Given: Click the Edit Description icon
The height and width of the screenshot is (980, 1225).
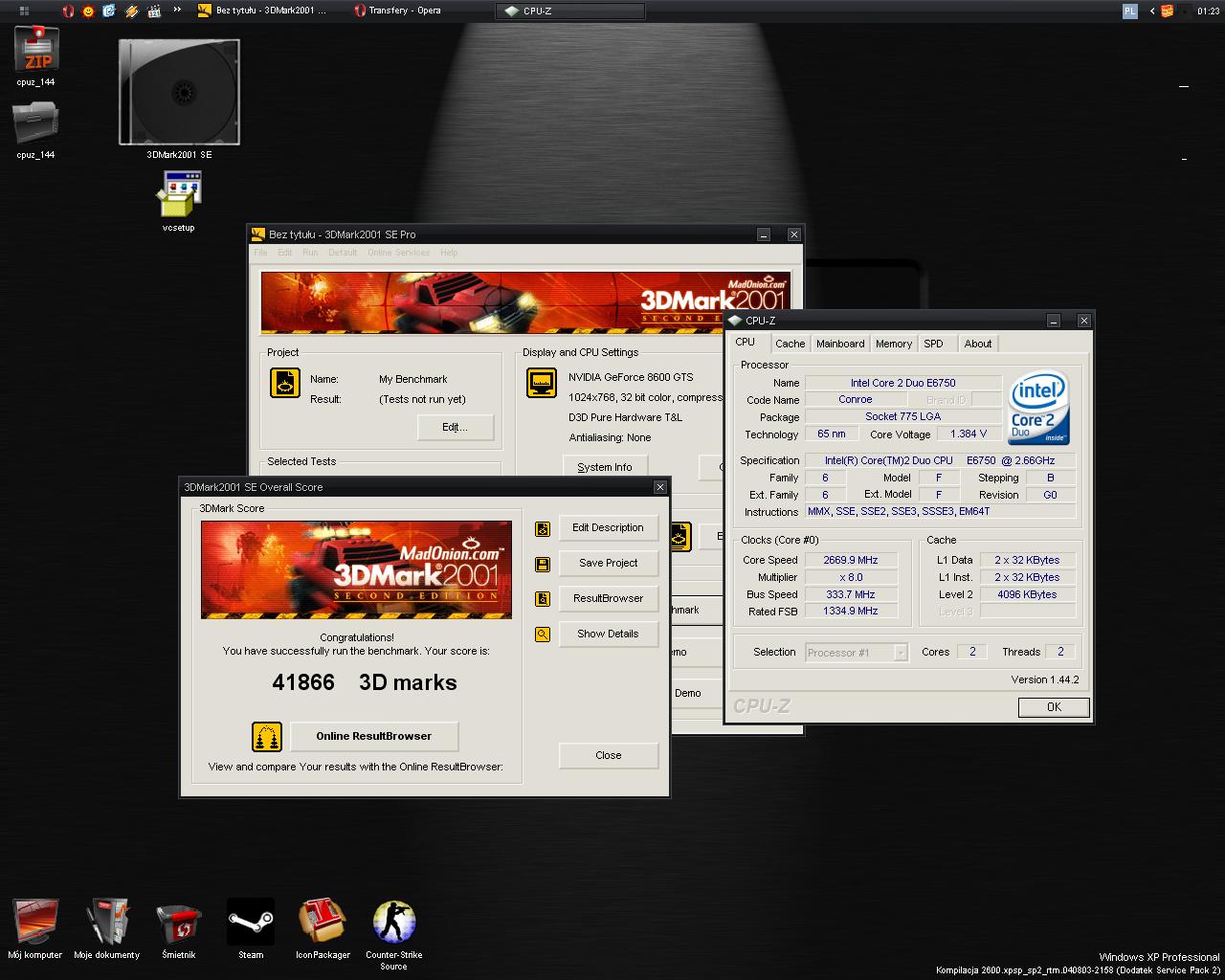Looking at the screenshot, I should point(543,528).
